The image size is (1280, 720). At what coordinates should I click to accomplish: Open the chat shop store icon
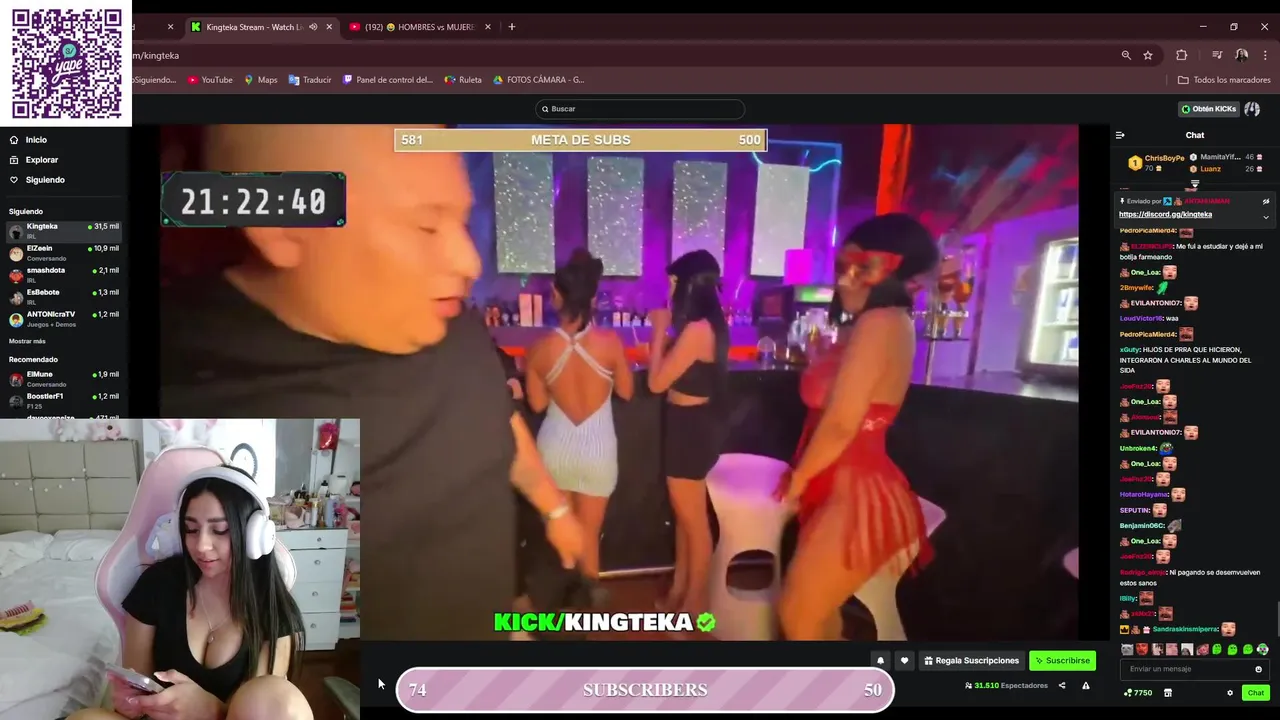tap(1167, 693)
